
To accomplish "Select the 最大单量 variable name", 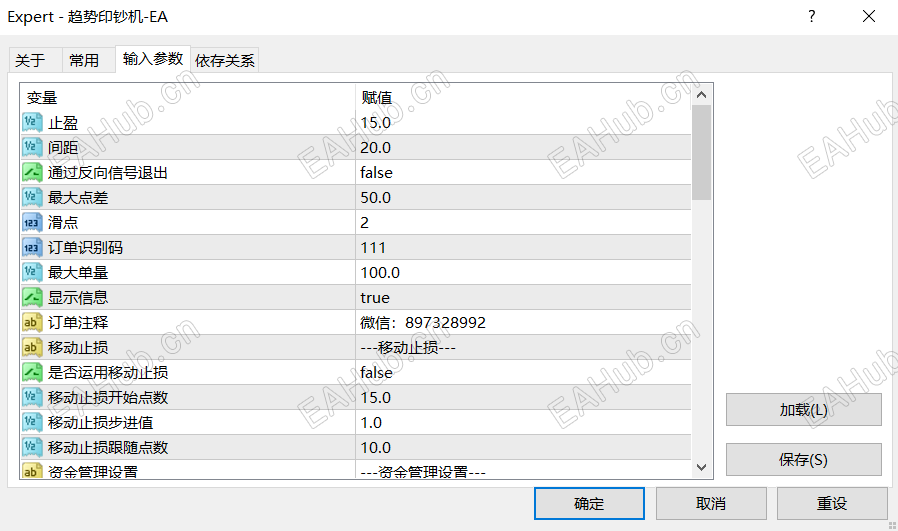I will point(78,273).
